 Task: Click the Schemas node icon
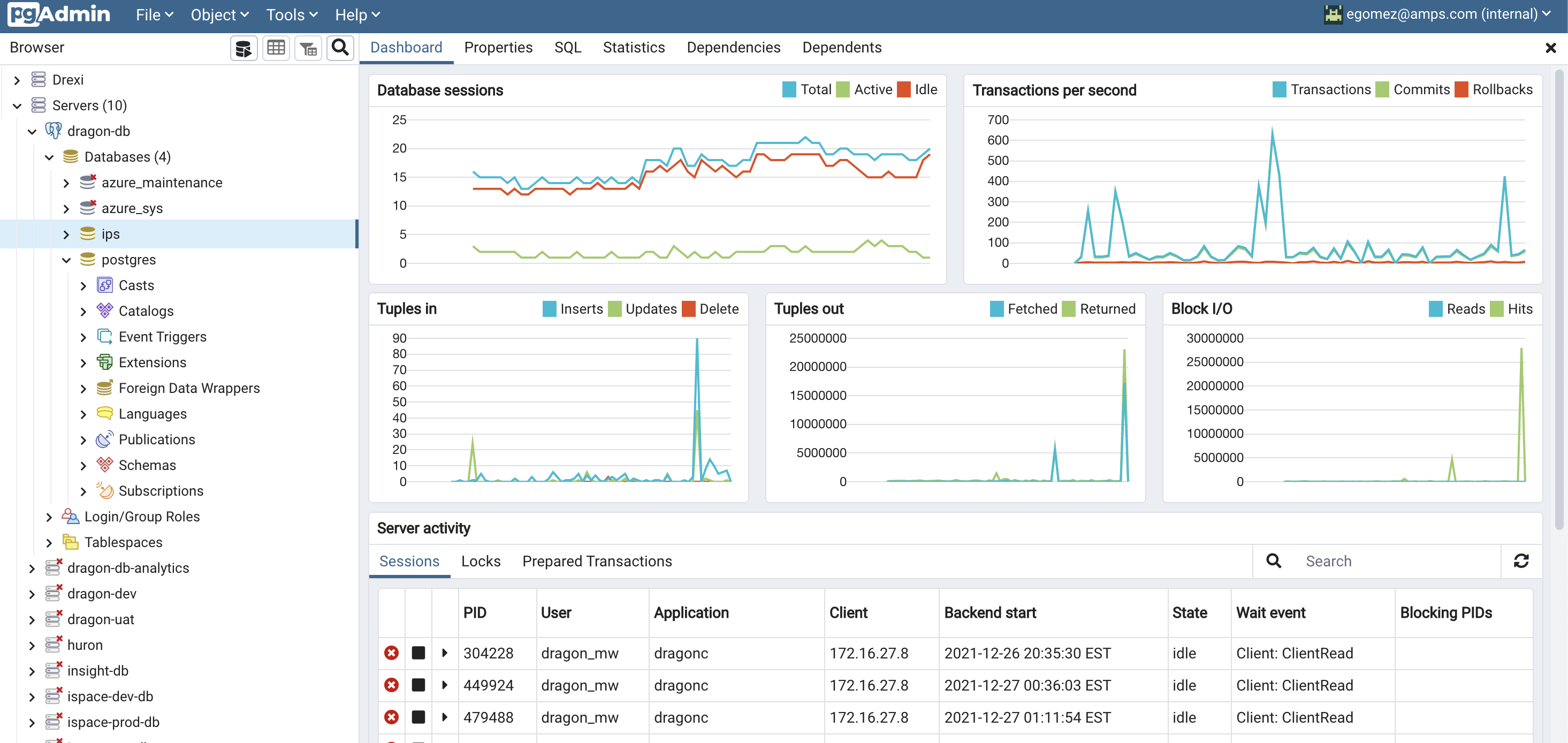coord(105,465)
